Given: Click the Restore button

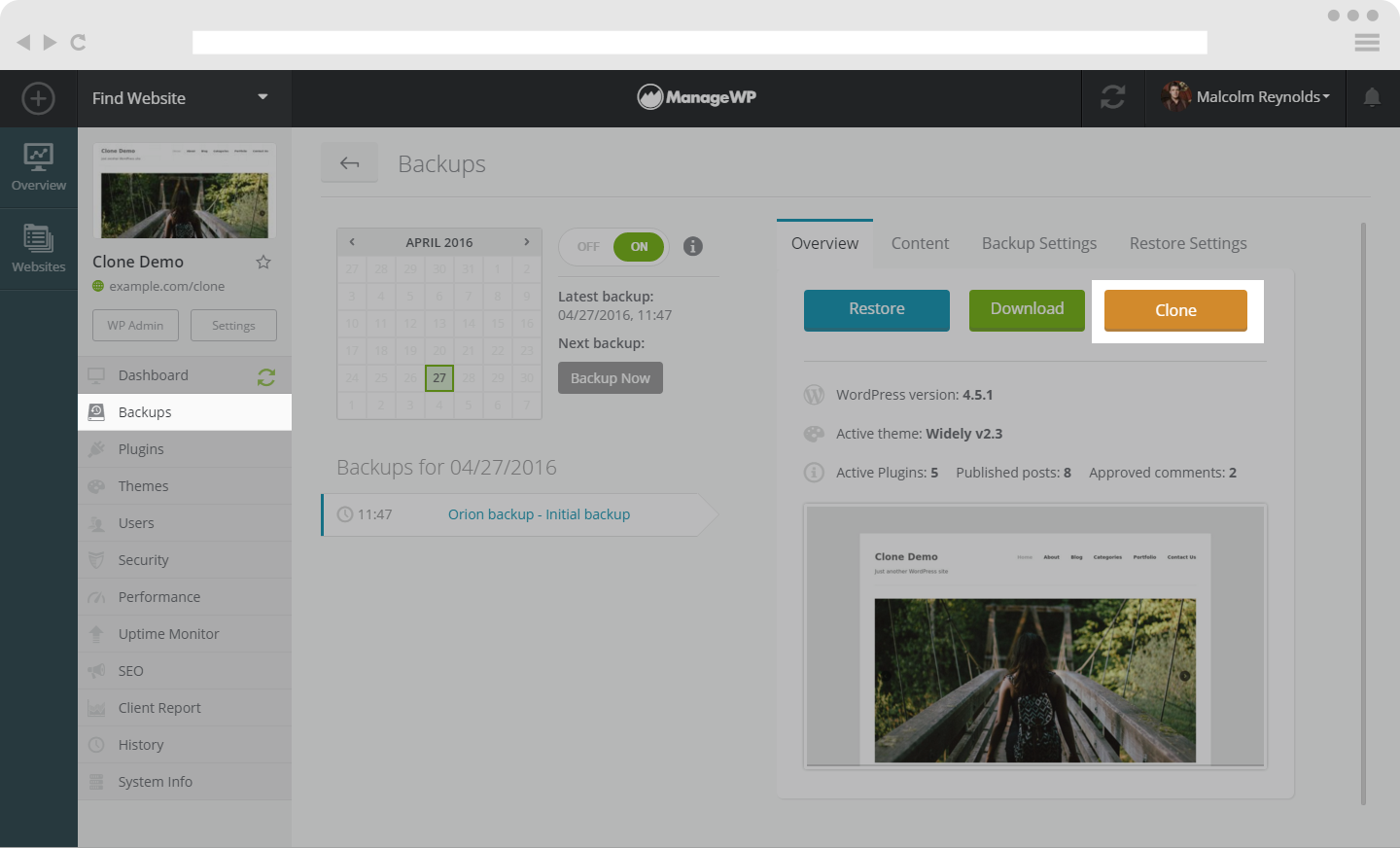Looking at the screenshot, I should point(877,310).
